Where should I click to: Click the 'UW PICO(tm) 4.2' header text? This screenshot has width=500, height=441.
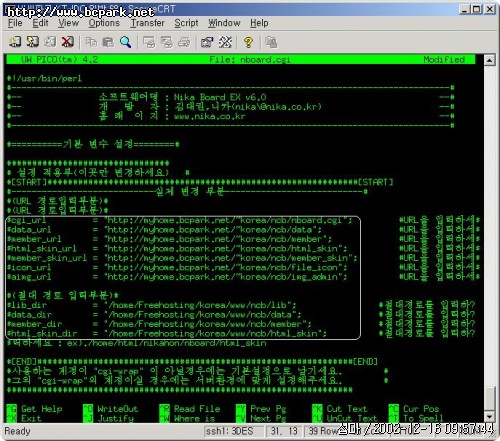click(59, 60)
